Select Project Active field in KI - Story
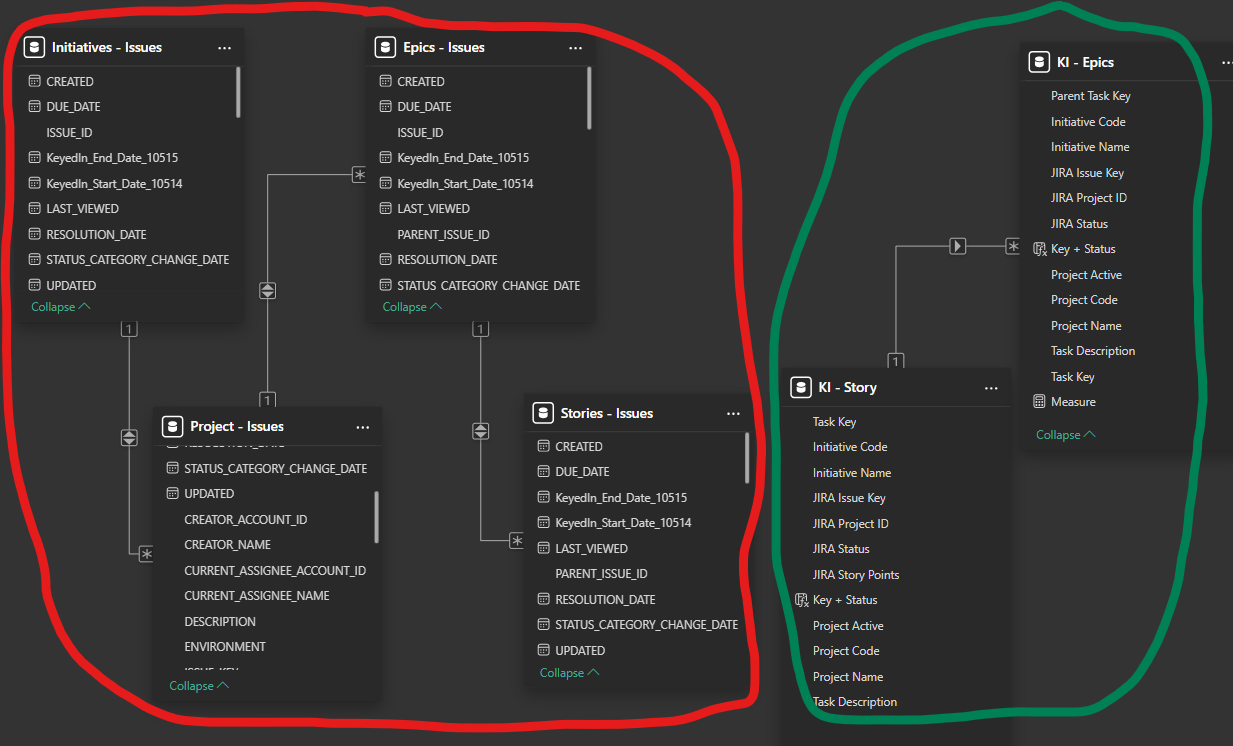1233x746 pixels. (x=848, y=626)
